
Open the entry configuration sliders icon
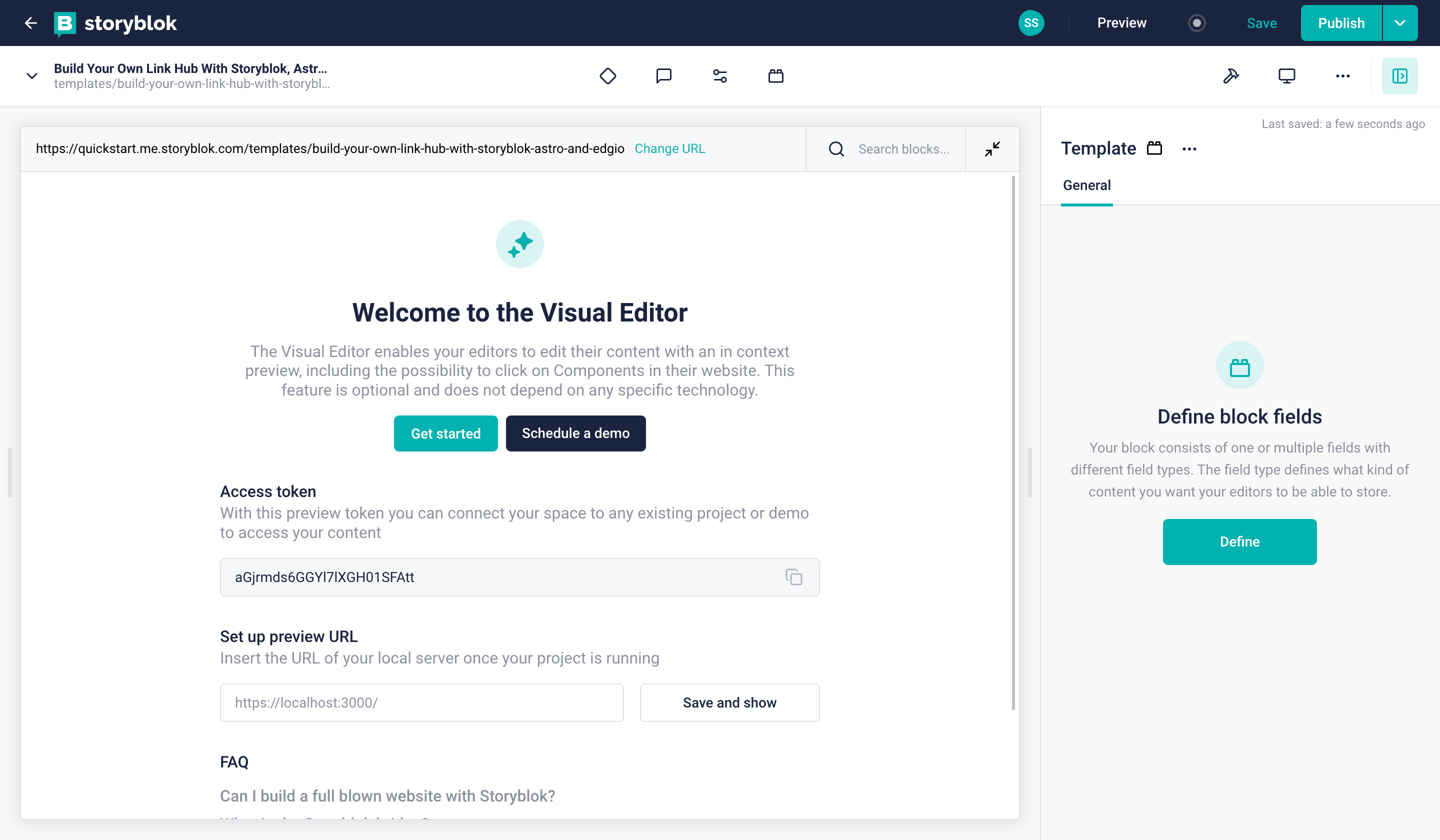tap(719, 75)
